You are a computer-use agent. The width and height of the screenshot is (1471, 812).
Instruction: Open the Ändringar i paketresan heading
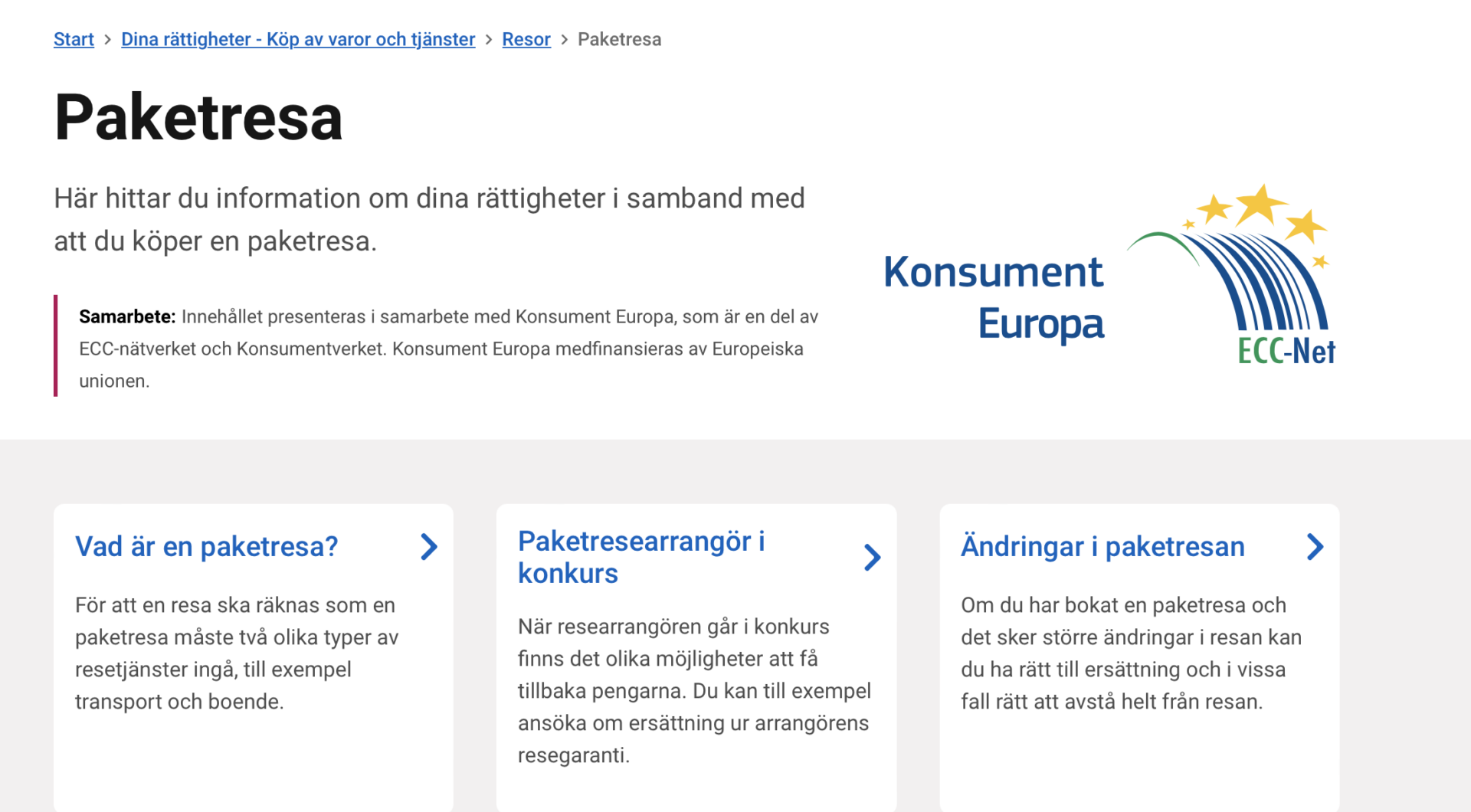click(1102, 547)
